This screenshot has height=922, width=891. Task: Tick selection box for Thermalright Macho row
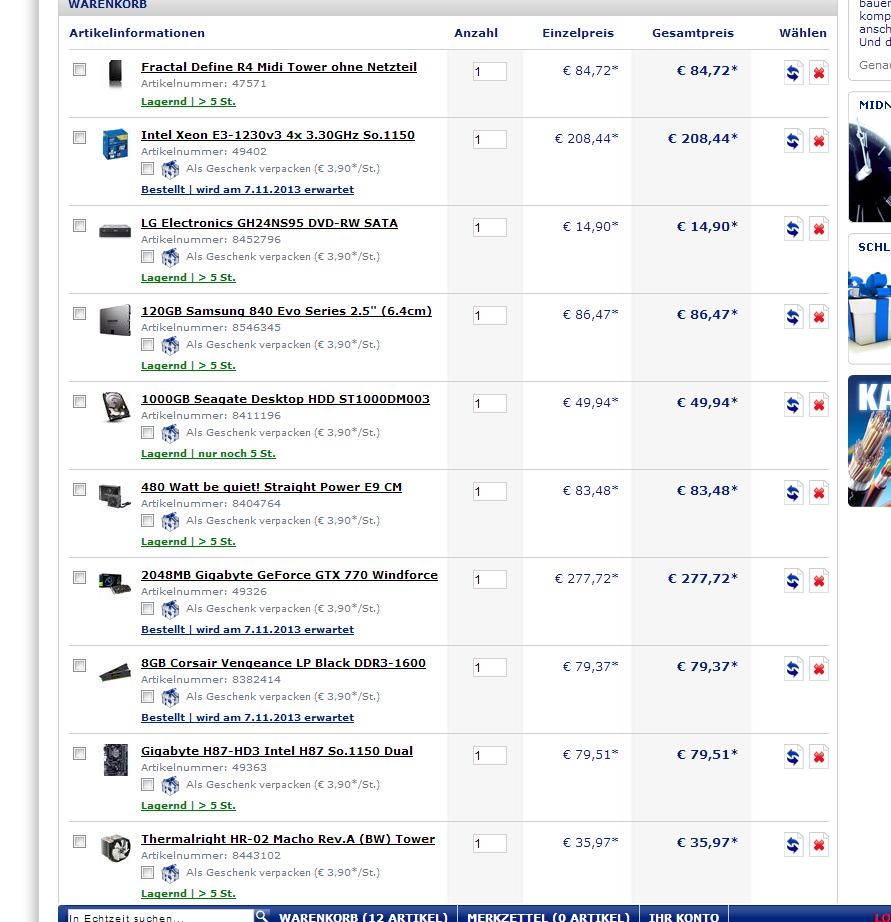tap(79, 841)
